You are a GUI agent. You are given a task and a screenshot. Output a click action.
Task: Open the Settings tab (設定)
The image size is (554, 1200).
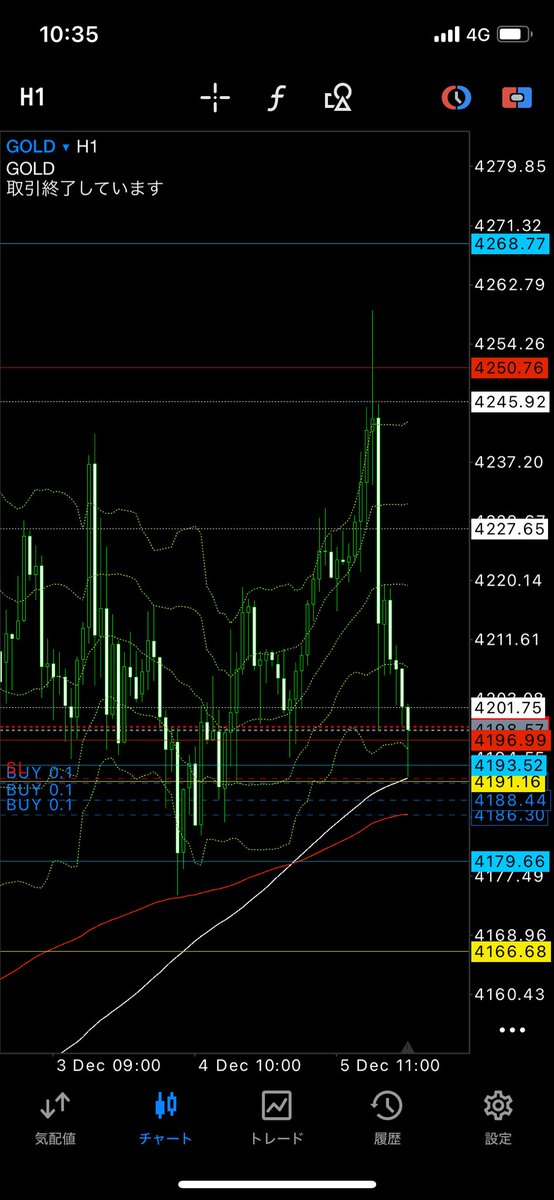498,1118
